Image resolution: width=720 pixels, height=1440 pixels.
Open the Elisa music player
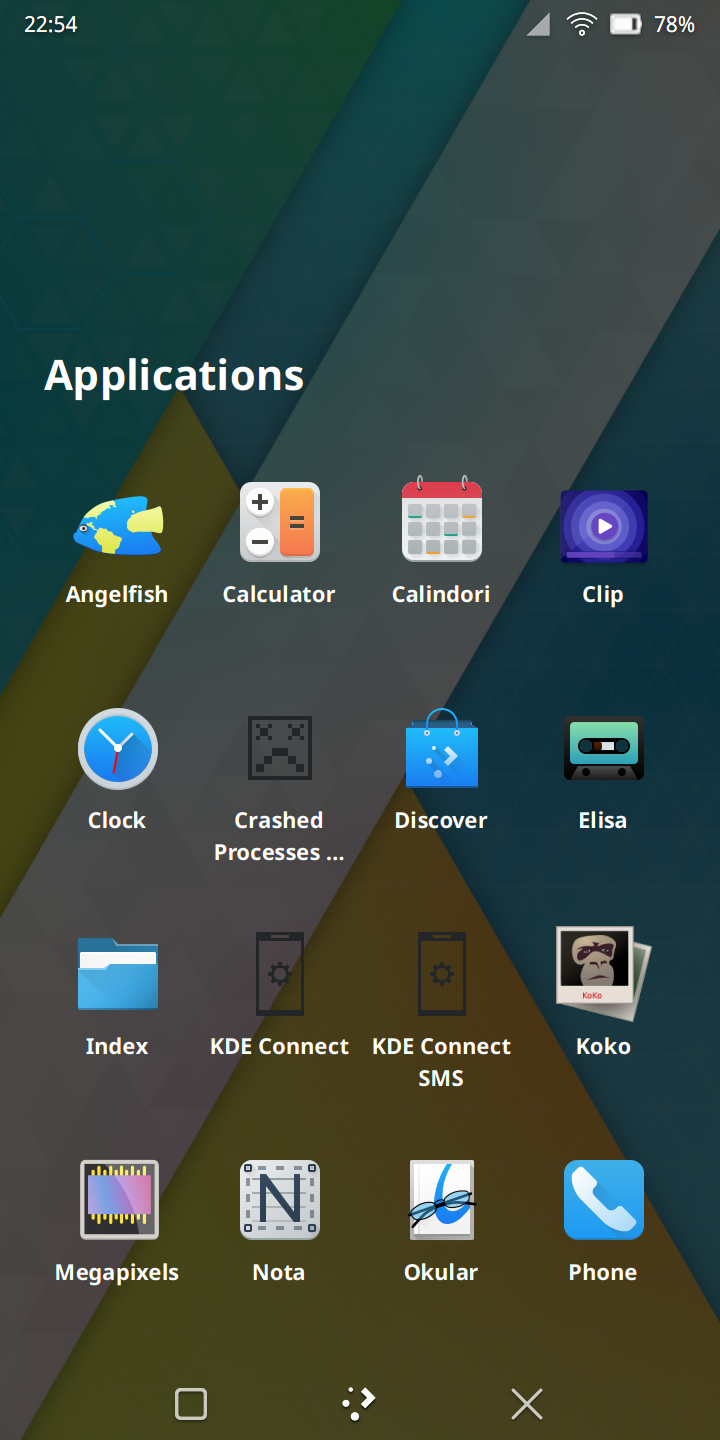click(604, 748)
